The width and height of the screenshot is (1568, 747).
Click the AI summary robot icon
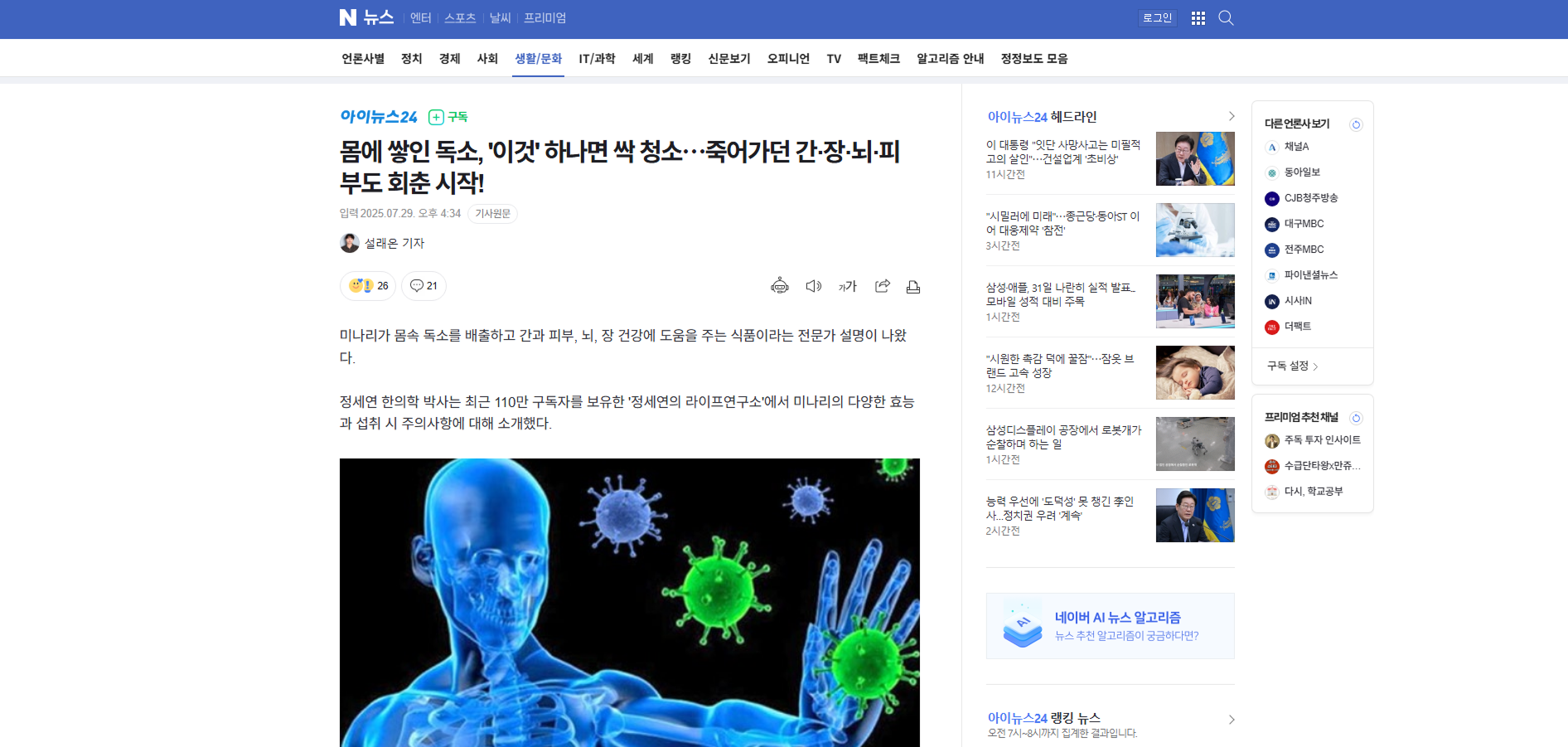click(779, 286)
